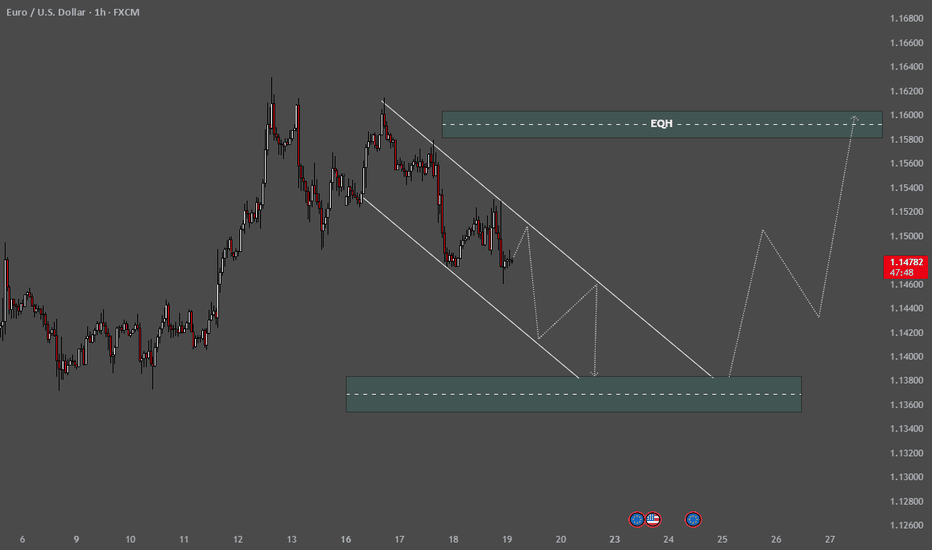Click the Euro / U.S. Dollar symbol title
The width and height of the screenshot is (932, 550).
tap(46, 12)
